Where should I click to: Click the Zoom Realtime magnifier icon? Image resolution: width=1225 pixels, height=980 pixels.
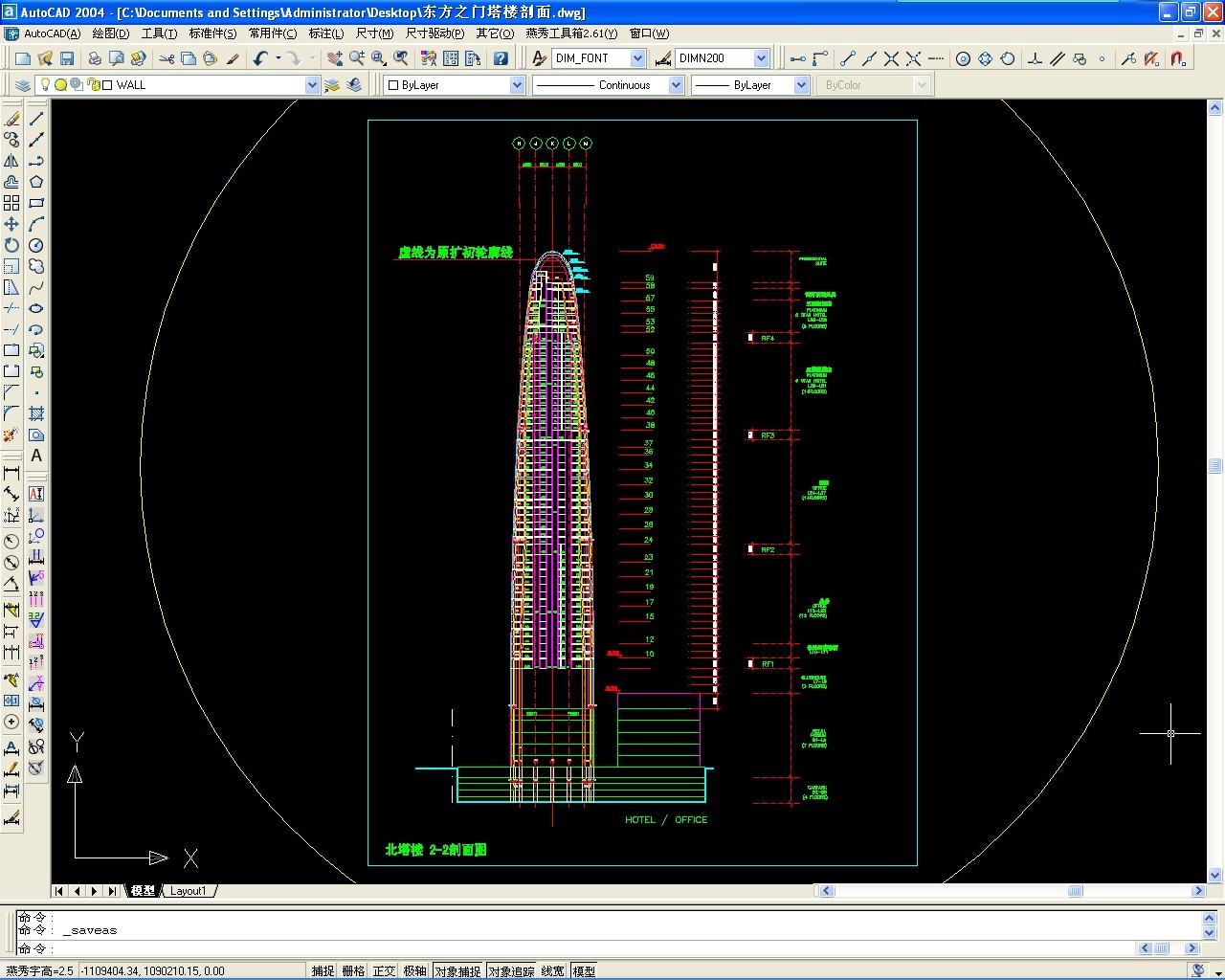coord(357,58)
